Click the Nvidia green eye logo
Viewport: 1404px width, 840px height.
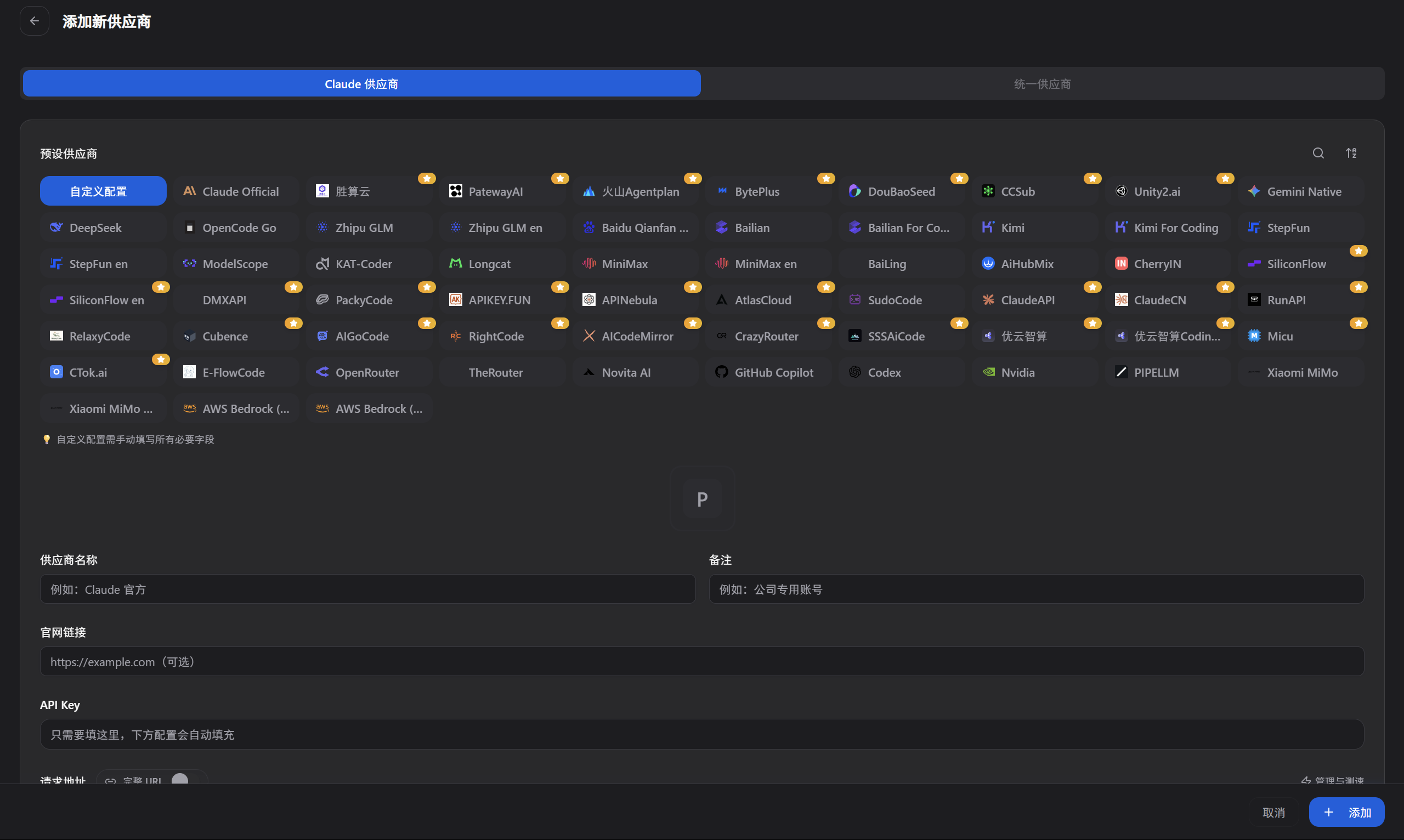coord(988,372)
